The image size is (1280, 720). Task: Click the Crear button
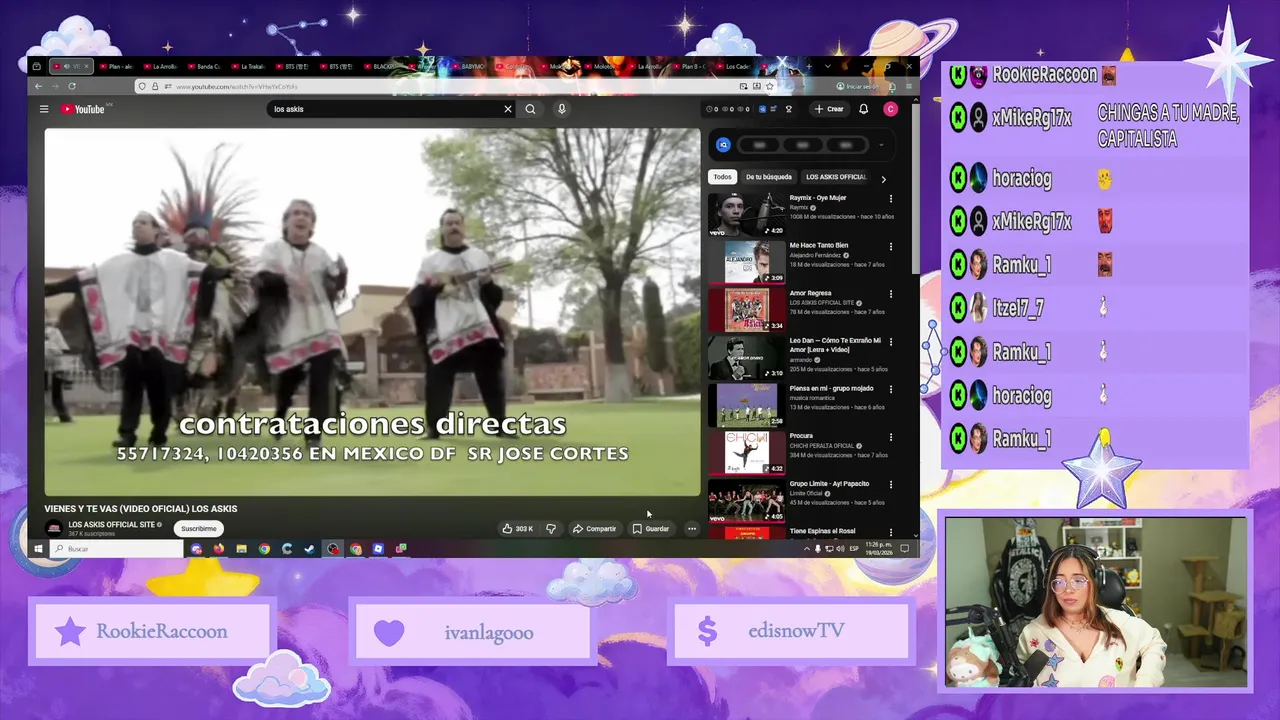pyautogui.click(x=829, y=109)
